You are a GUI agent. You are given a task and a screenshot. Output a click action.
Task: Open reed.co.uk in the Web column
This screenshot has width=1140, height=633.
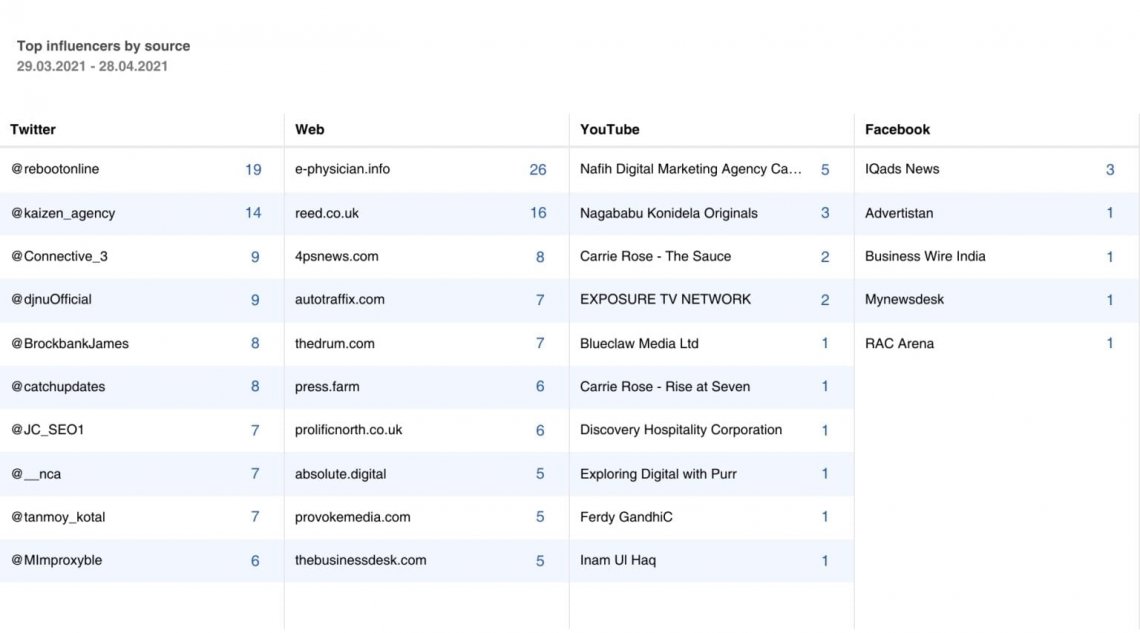(327, 213)
